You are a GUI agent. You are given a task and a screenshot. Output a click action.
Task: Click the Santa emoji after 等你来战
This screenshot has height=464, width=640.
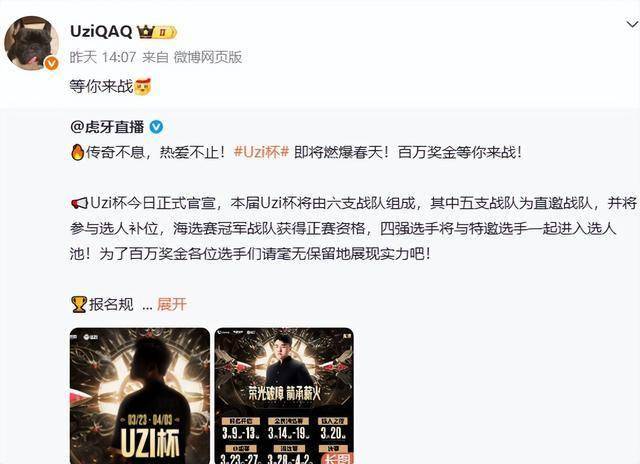(x=142, y=86)
